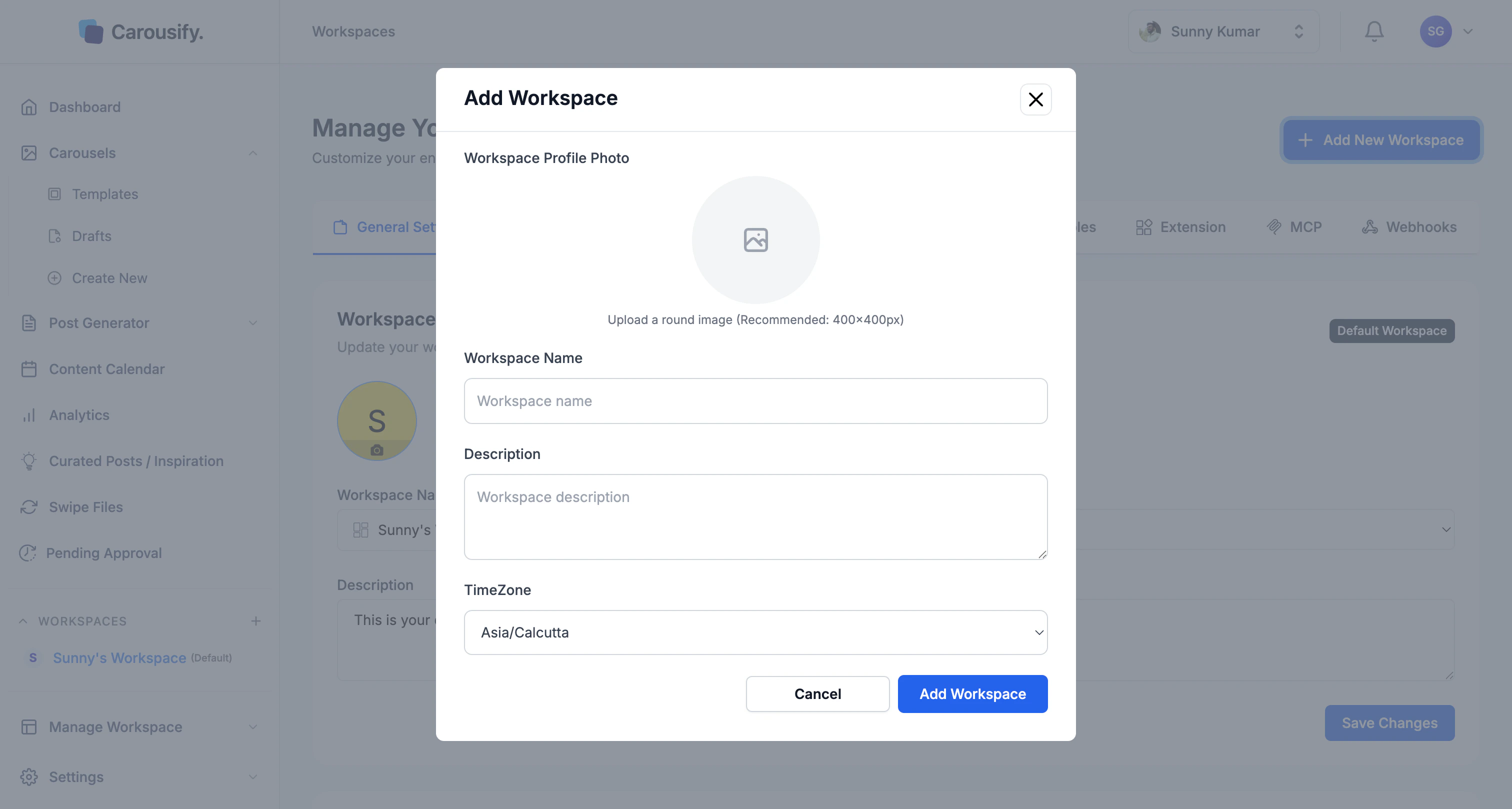Switch to the General Settings tab

coord(384,226)
